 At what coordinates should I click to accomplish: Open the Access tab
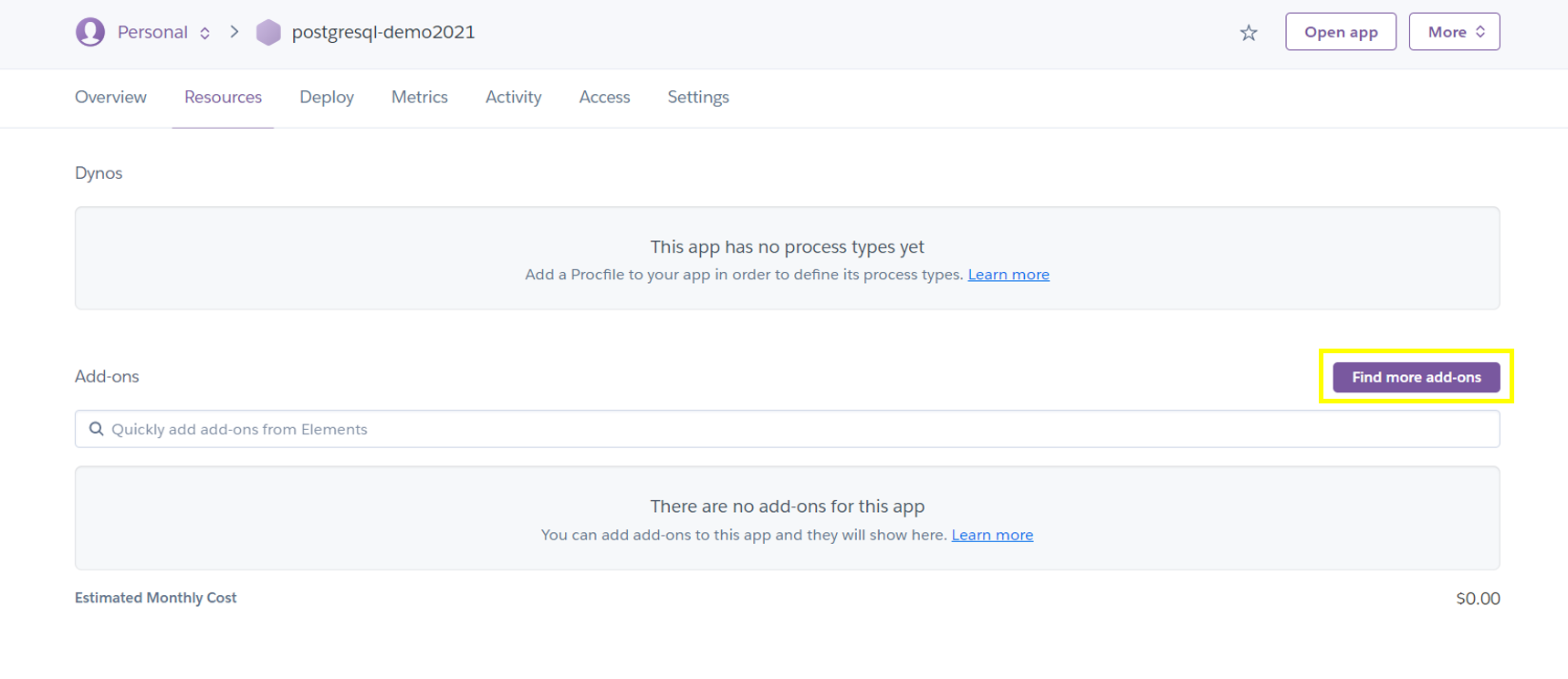pyautogui.click(x=604, y=97)
